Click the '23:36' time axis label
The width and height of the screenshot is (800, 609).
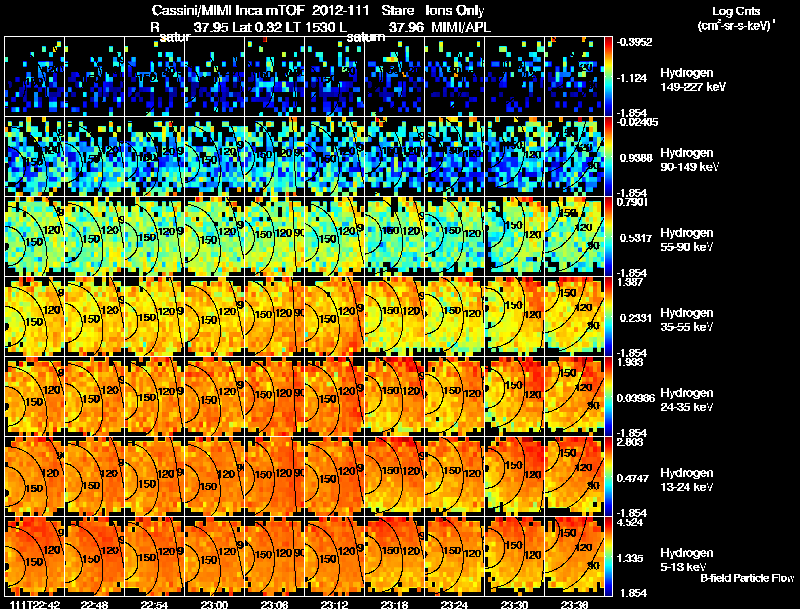point(574,604)
